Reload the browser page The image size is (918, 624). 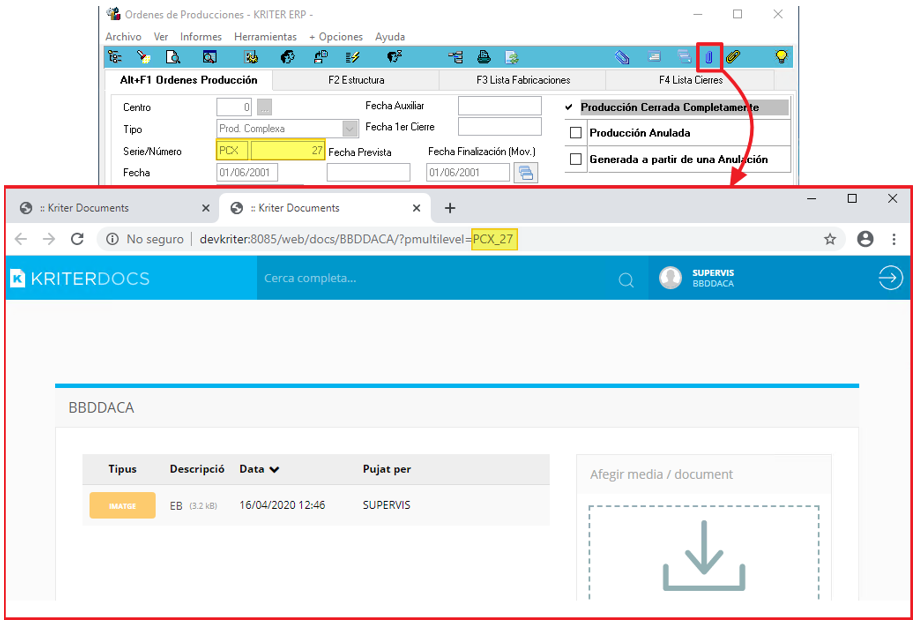coord(77,239)
